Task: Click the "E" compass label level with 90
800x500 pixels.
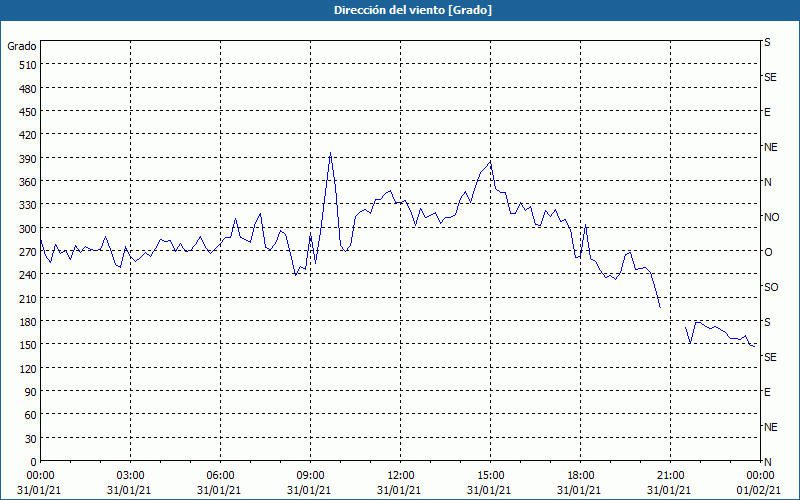Action: (x=767, y=392)
